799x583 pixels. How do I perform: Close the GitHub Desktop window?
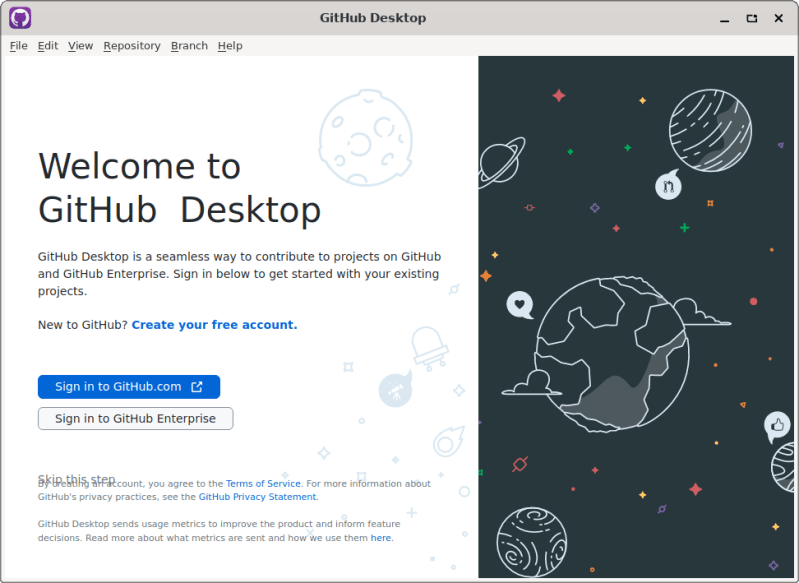pos(779,18)
